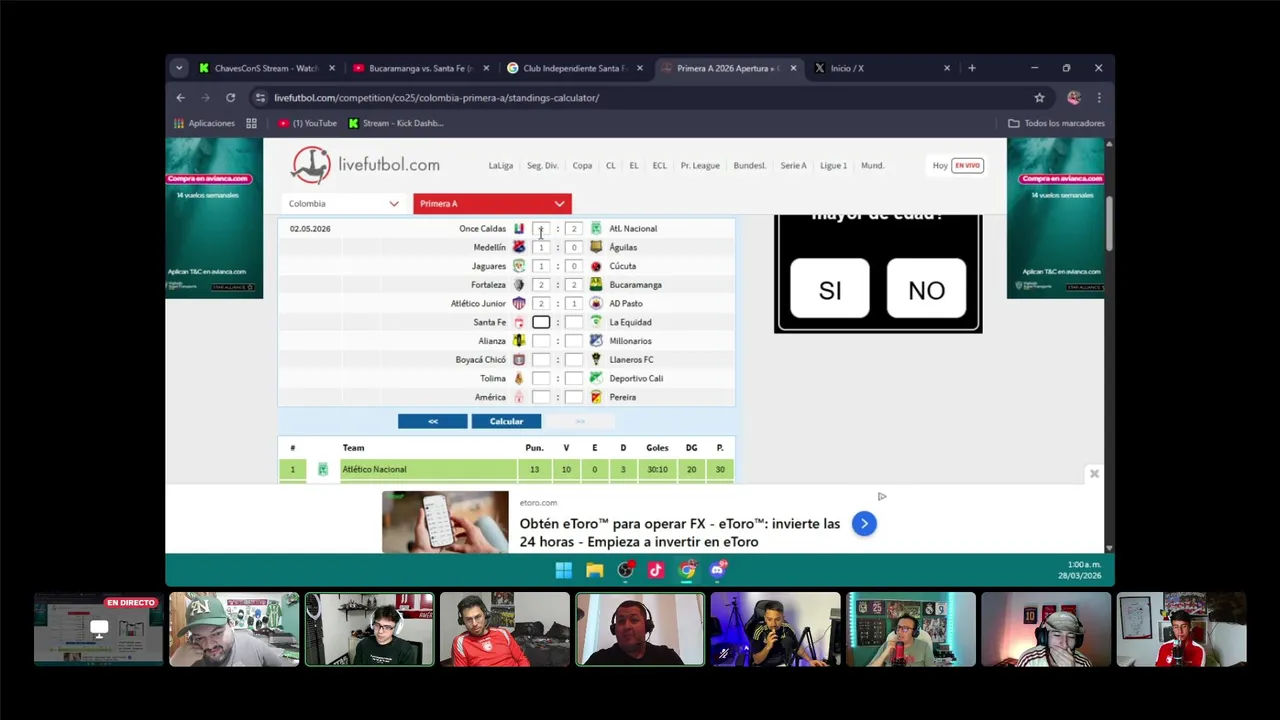Go back with the browser back arrow

180,97
